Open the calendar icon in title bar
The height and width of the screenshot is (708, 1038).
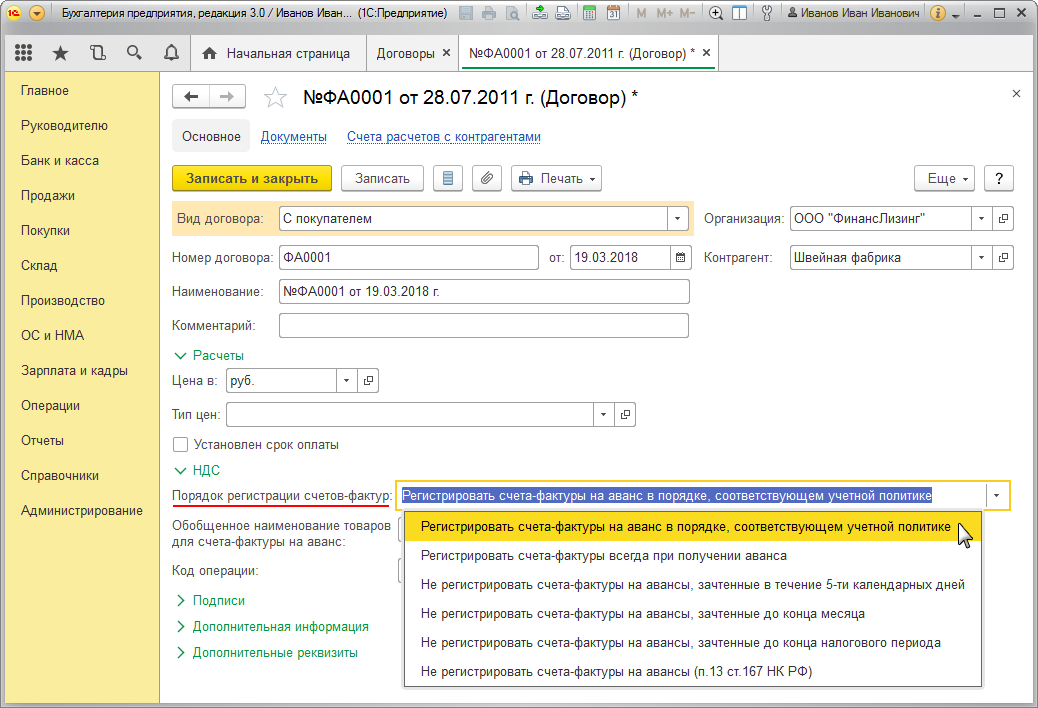pos(614,13)
